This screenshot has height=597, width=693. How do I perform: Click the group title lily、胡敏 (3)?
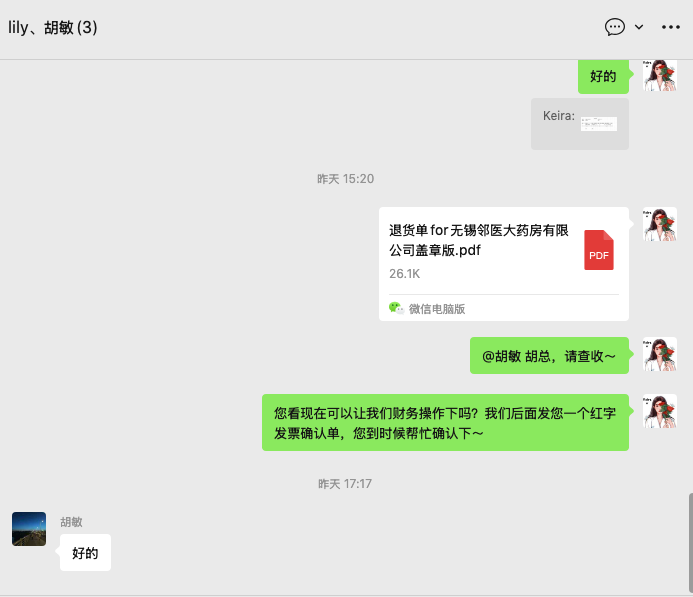[53, 27]
